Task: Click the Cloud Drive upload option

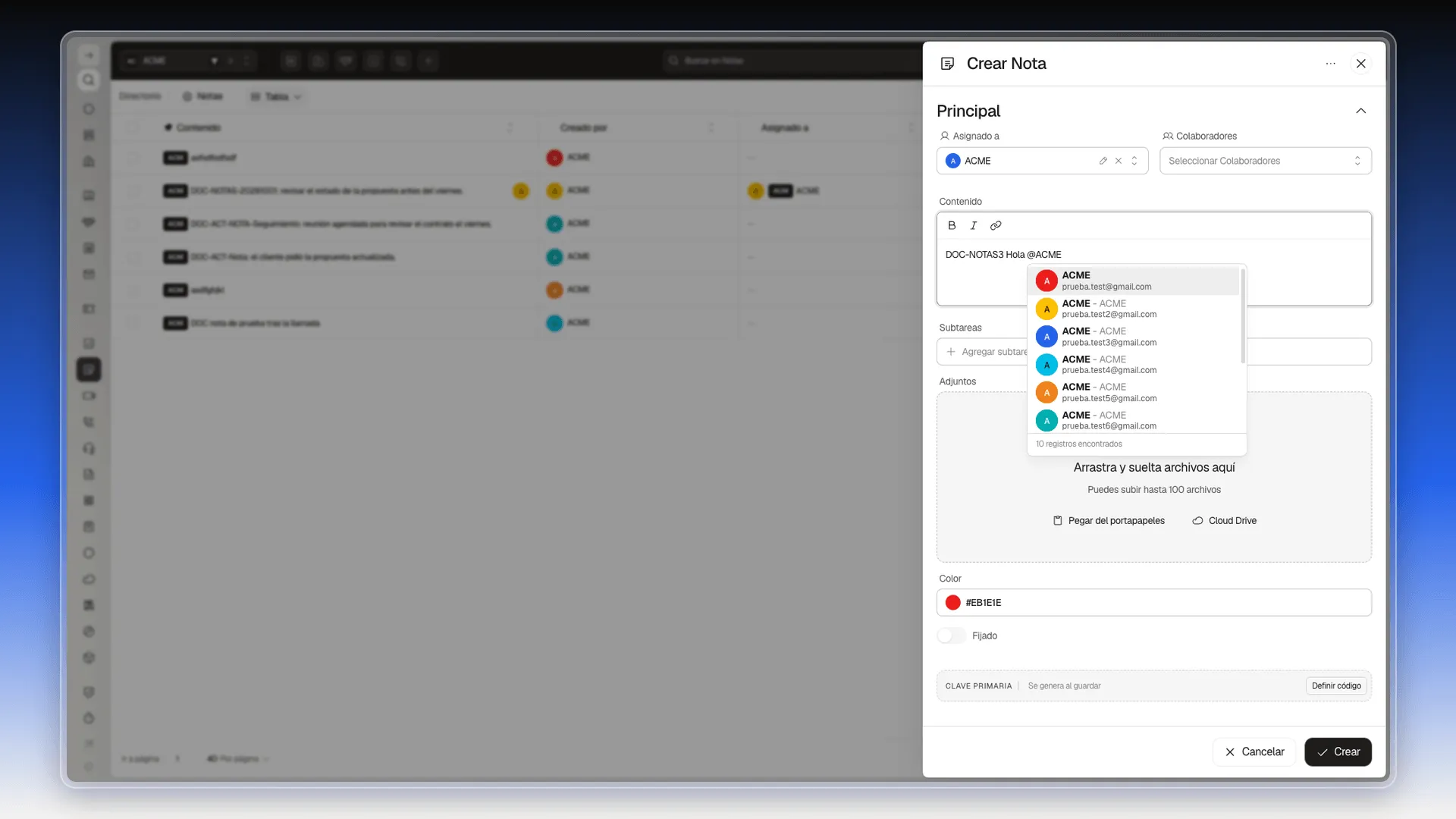Action: click(x=1224, y=521)
